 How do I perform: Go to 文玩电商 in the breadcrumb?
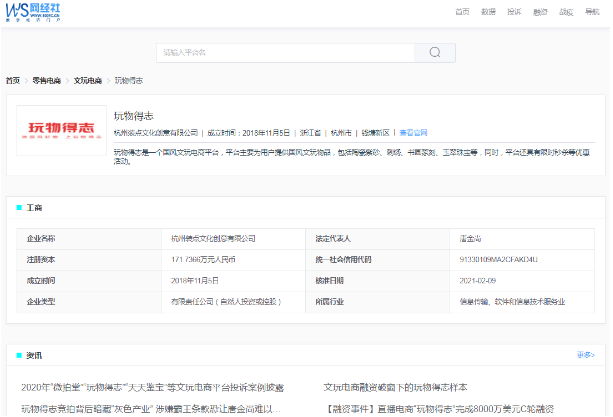[x=88, y=81]
